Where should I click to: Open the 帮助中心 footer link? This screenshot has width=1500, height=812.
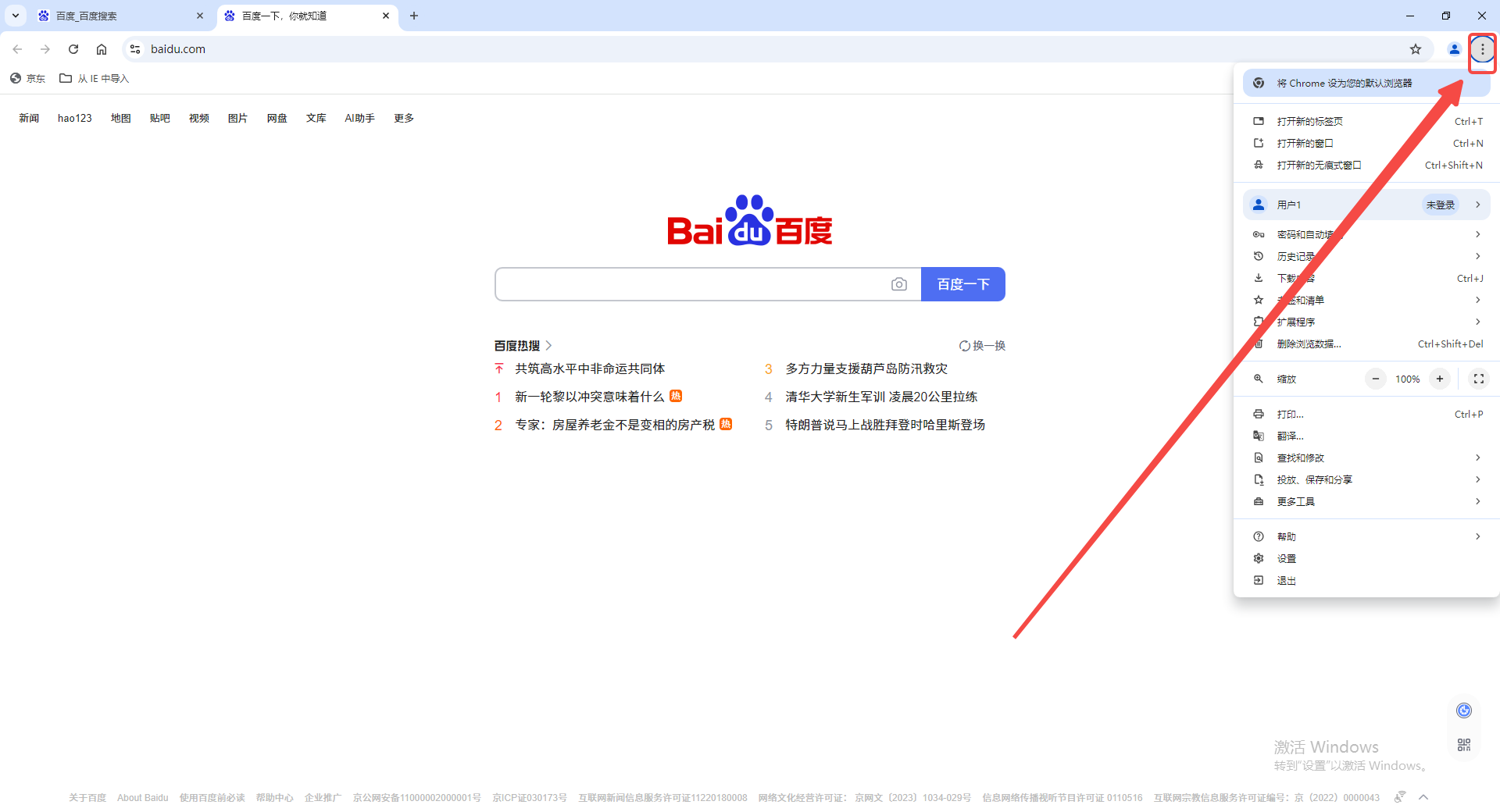[275, 797]
